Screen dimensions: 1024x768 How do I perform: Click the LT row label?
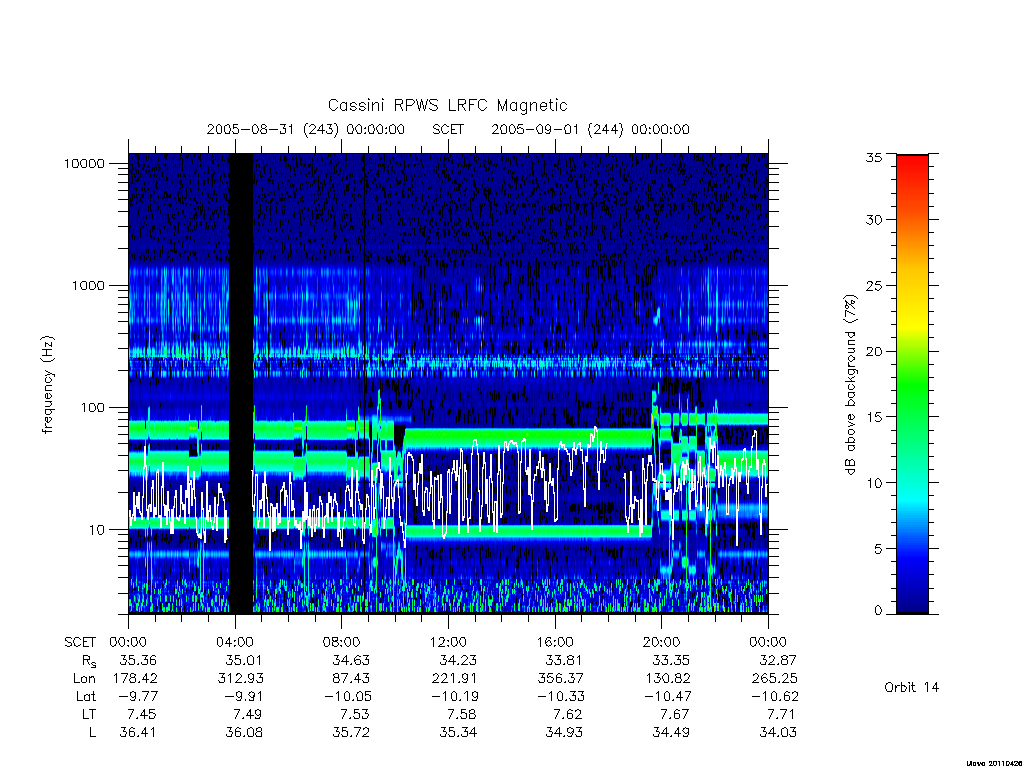pyautogui.click(x=88, y=714)
